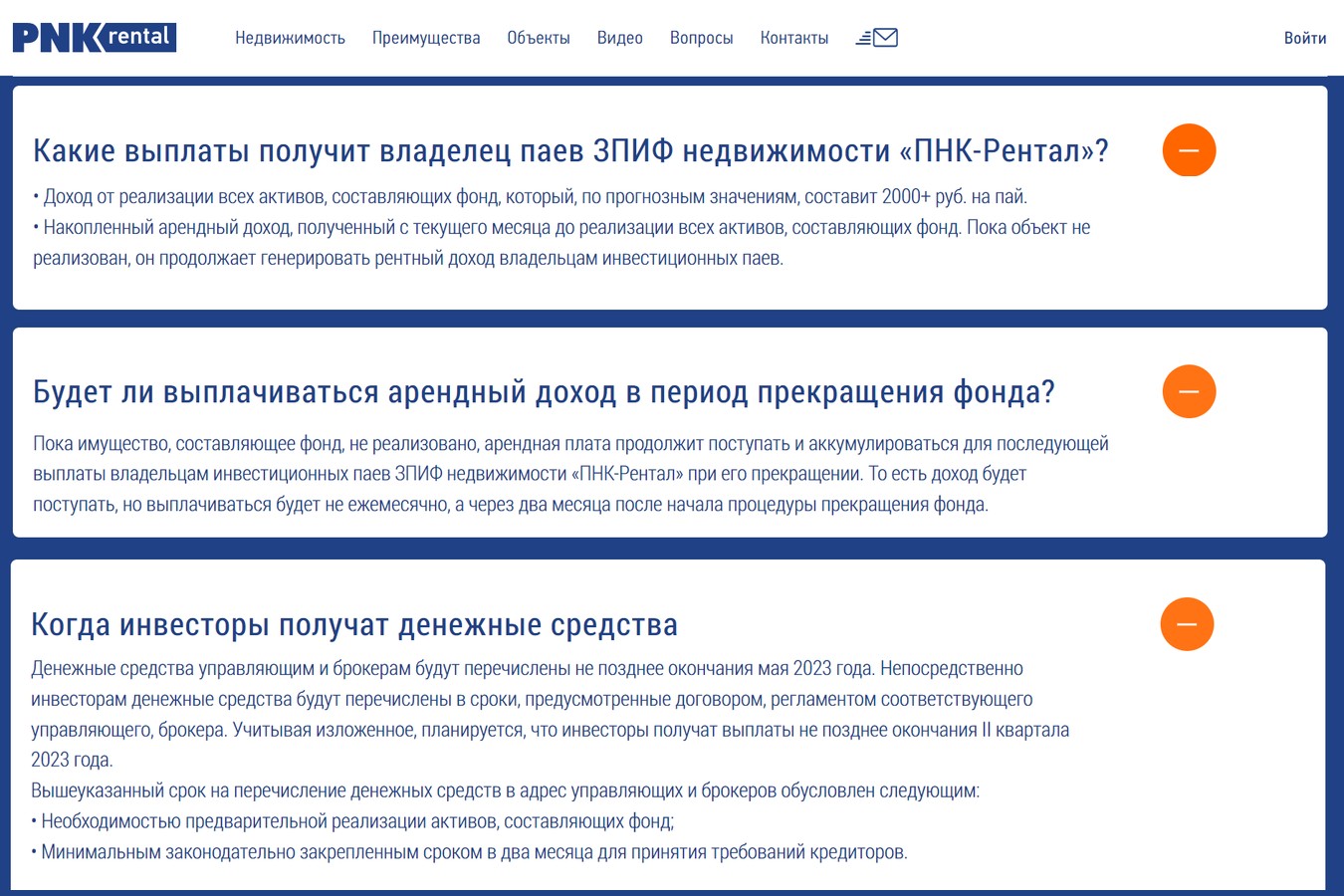The width and height of the screenshot is (1344, 896).
Task: Collapse the 'Будет ли выплачиваться арендный доход' answer
Action: click(x=1189, y=391)
